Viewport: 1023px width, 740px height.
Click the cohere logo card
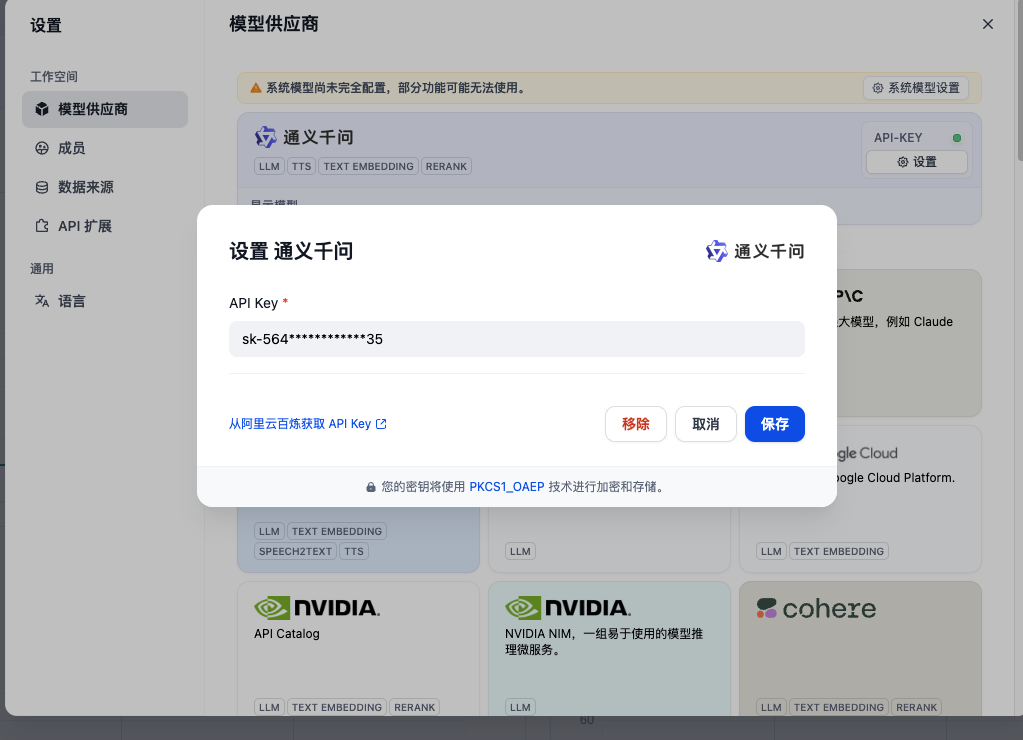coord(816,609)
